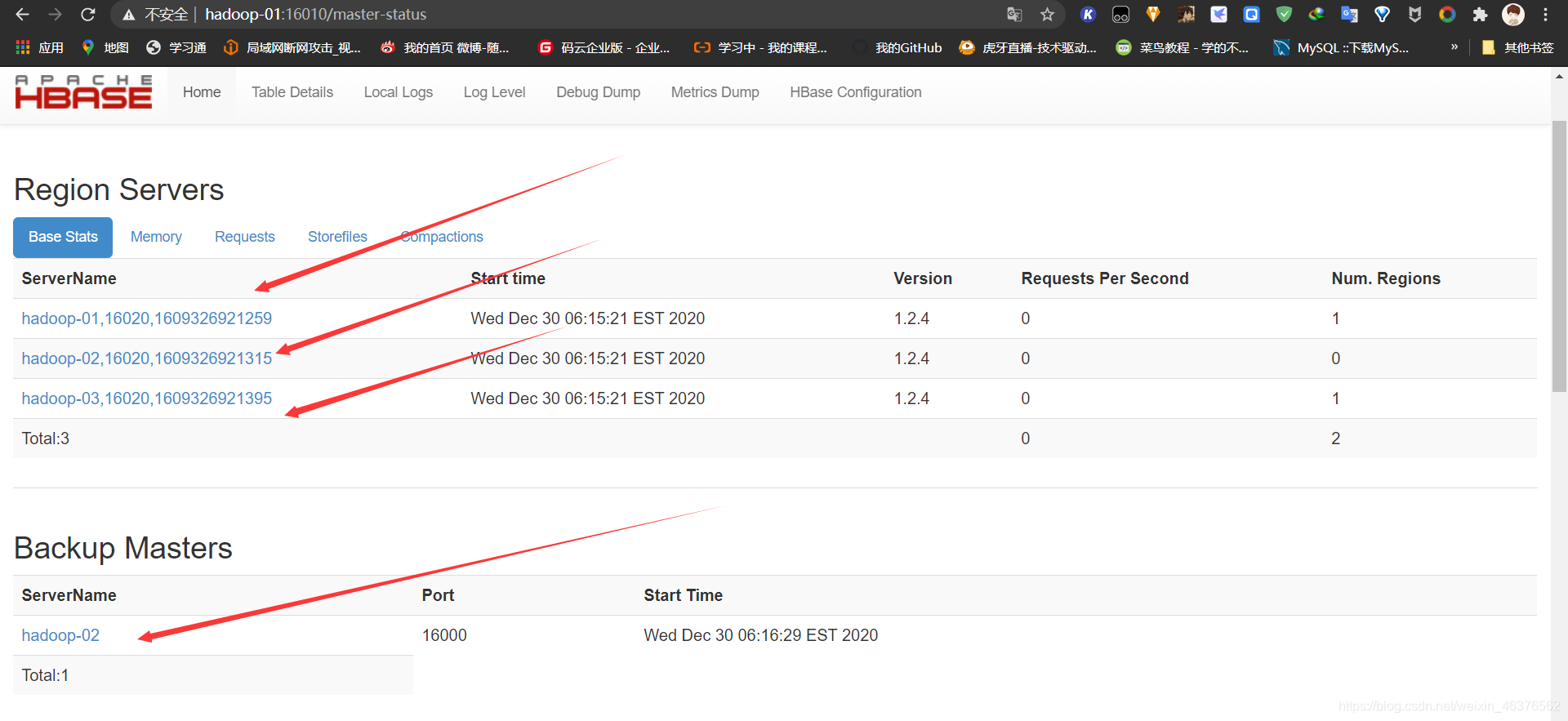The height and width of the screenshot is (721, 1568).
Task: Open the 应用 apps shortcut
Action: pos(39,48)
